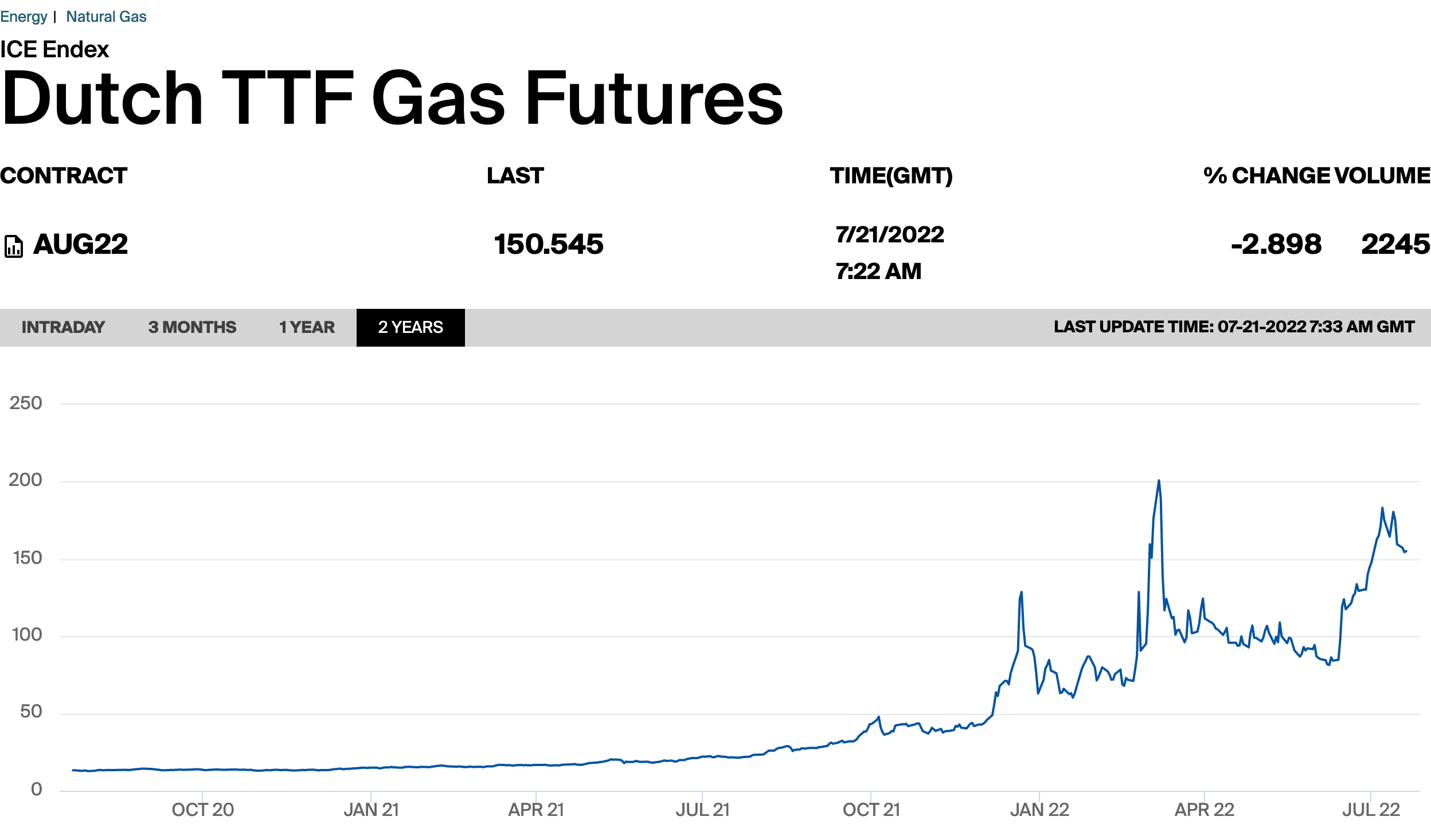The image size is (1431, 840).
Task: Switch to the Intraday chart tab
Action: tap(63, 327)
